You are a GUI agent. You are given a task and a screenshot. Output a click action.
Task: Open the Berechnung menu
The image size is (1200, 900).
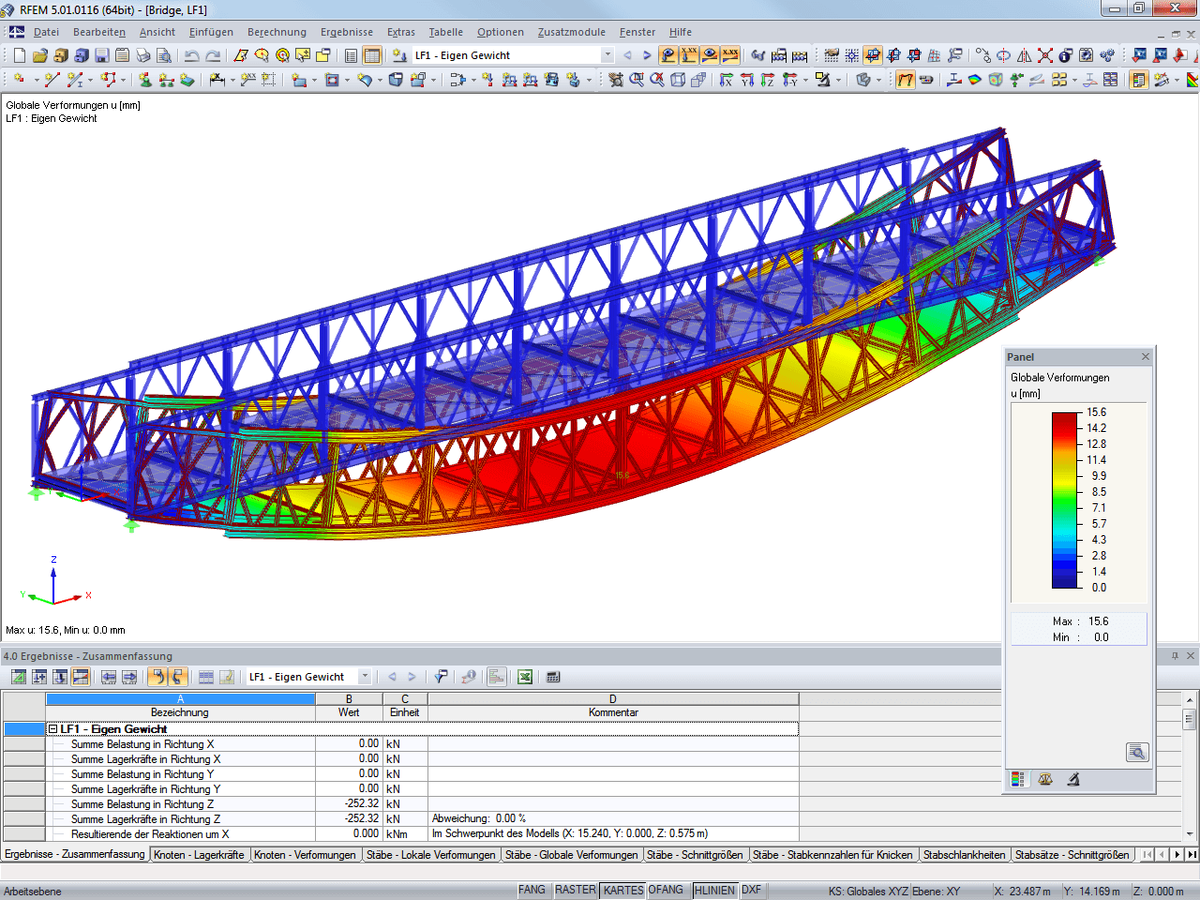coord(277,32)
